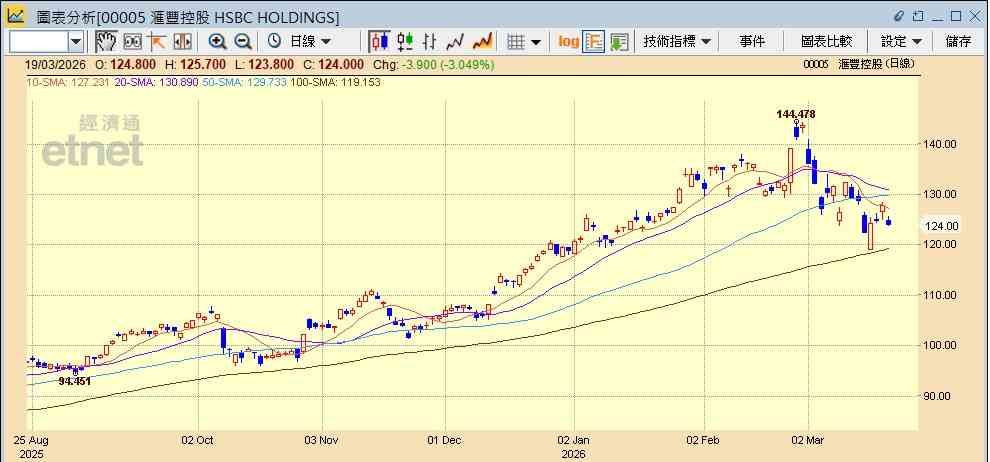Click the split horizontal arrows icon

click(x=182, y=42)
